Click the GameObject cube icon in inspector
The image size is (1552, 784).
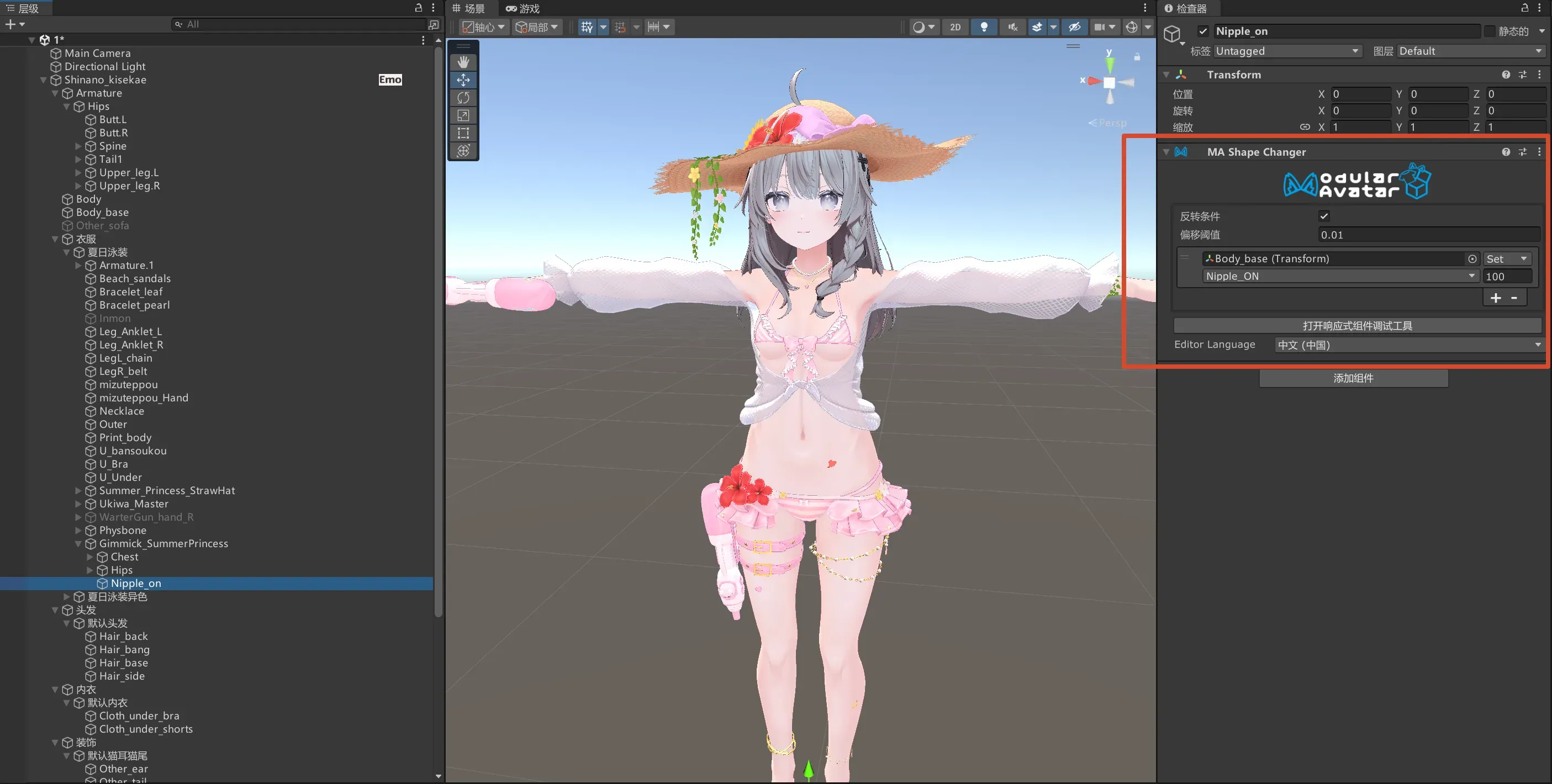coord(1172,34)
